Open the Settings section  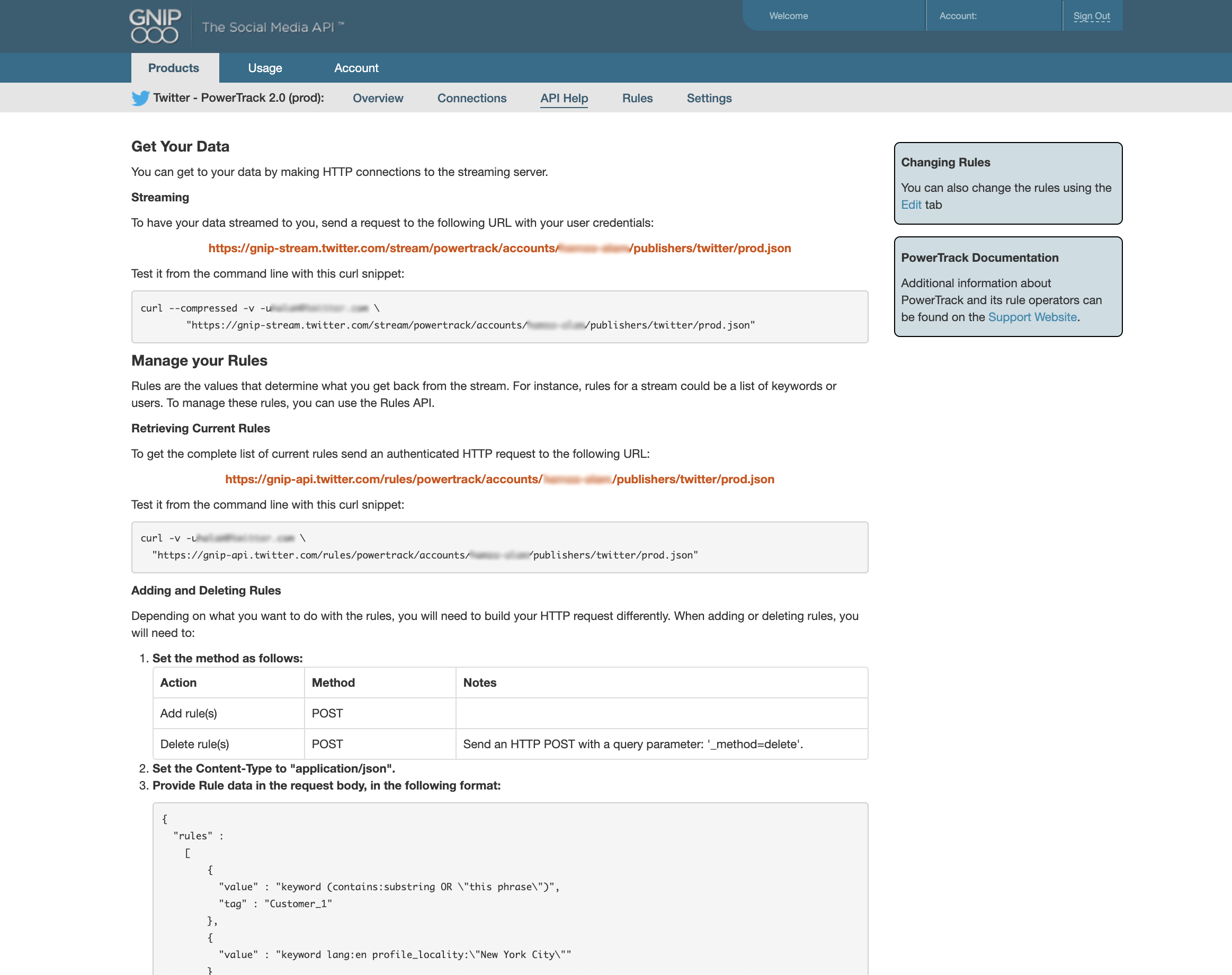click(x=709, y=98)
